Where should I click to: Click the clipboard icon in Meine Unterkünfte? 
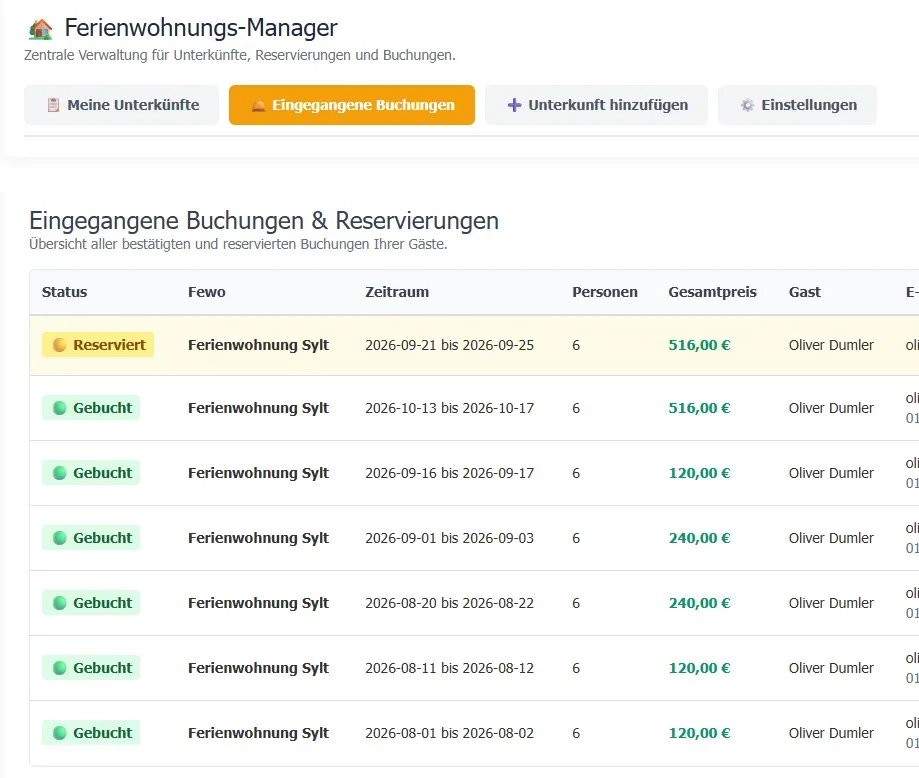pos(53,105)
